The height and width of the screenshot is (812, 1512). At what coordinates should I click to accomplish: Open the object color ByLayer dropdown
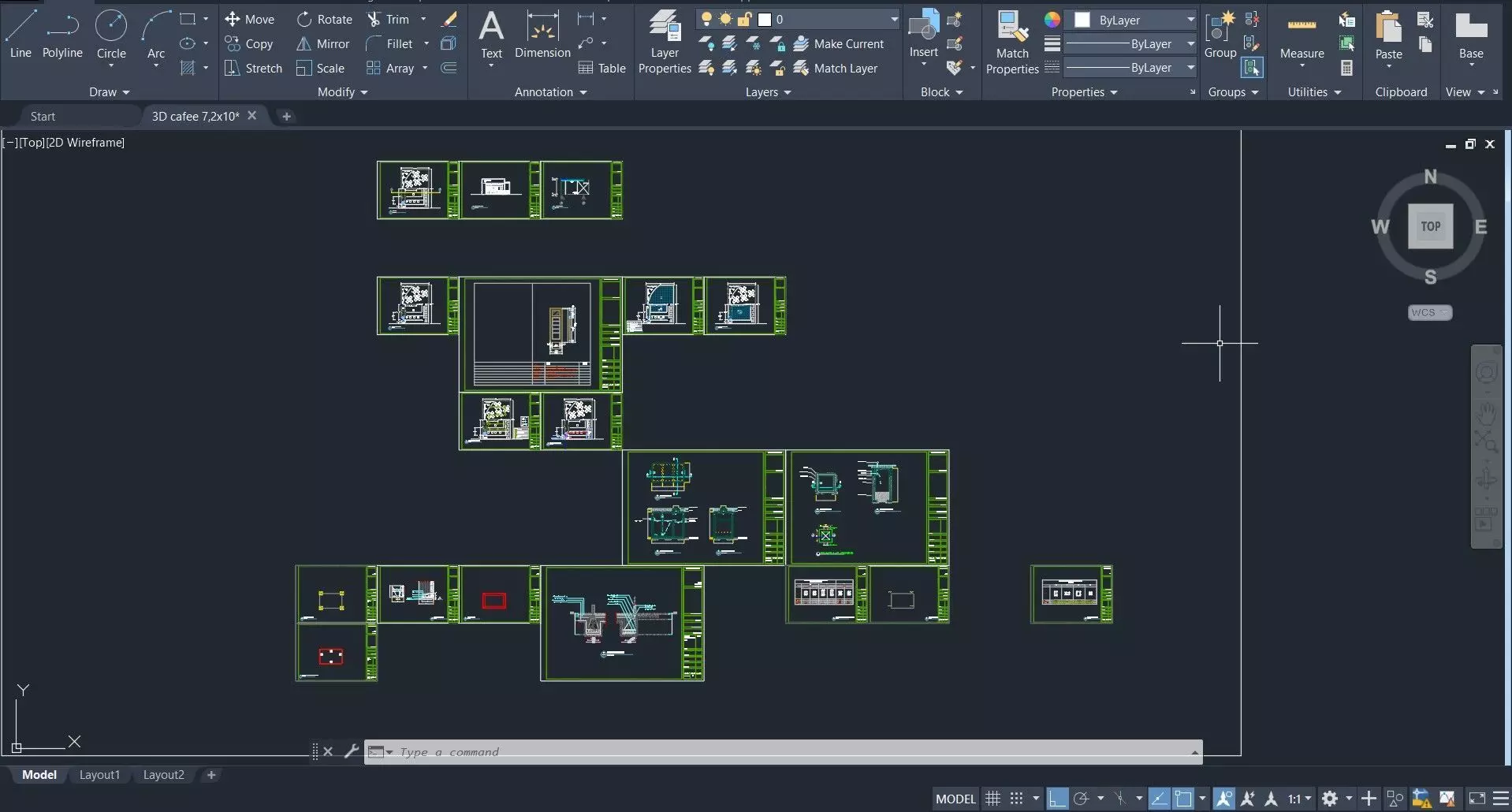click(1190, 20)
